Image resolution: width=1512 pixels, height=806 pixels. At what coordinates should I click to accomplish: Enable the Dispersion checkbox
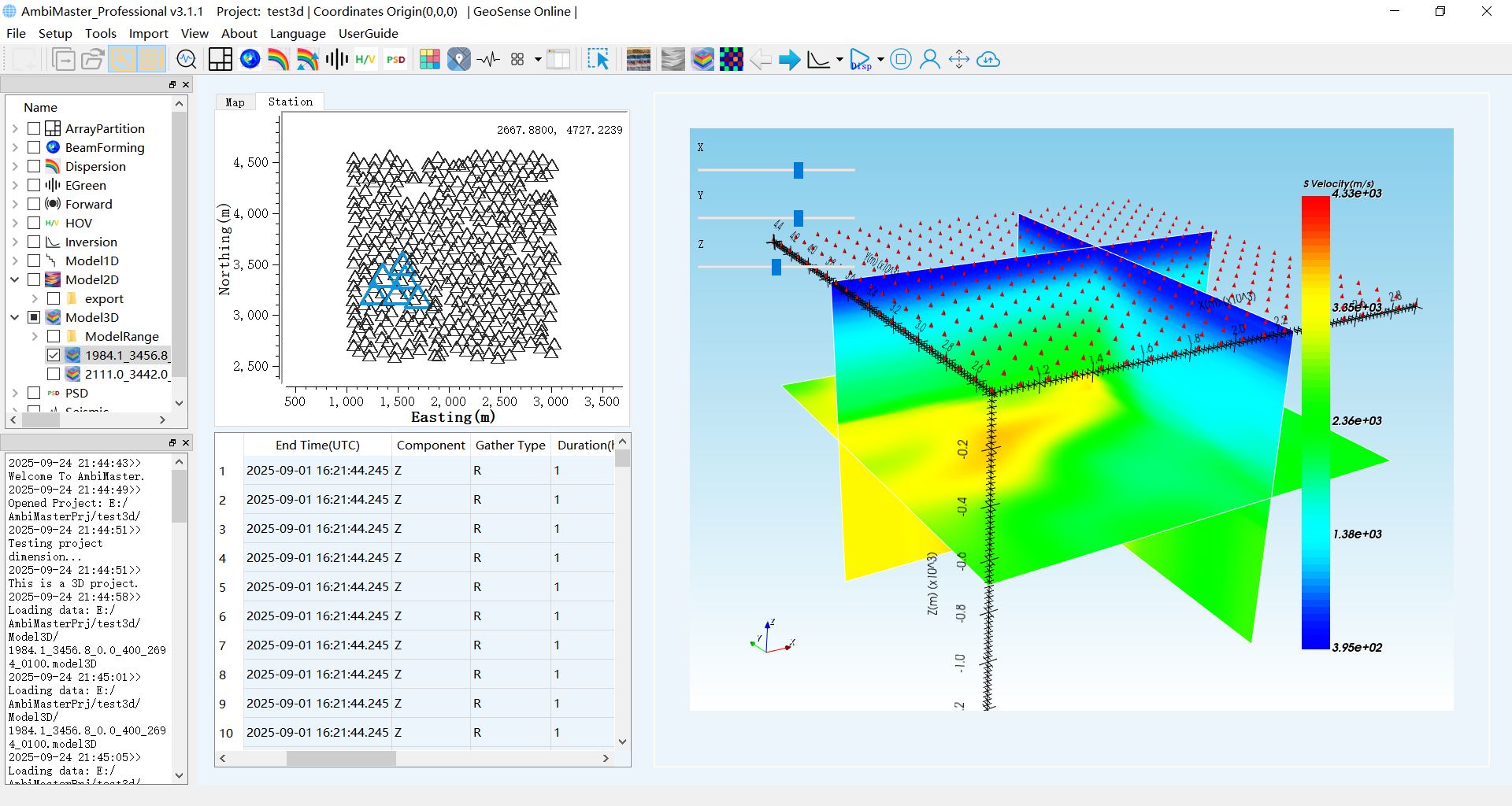pyautogui.click(x=34, y=166)
